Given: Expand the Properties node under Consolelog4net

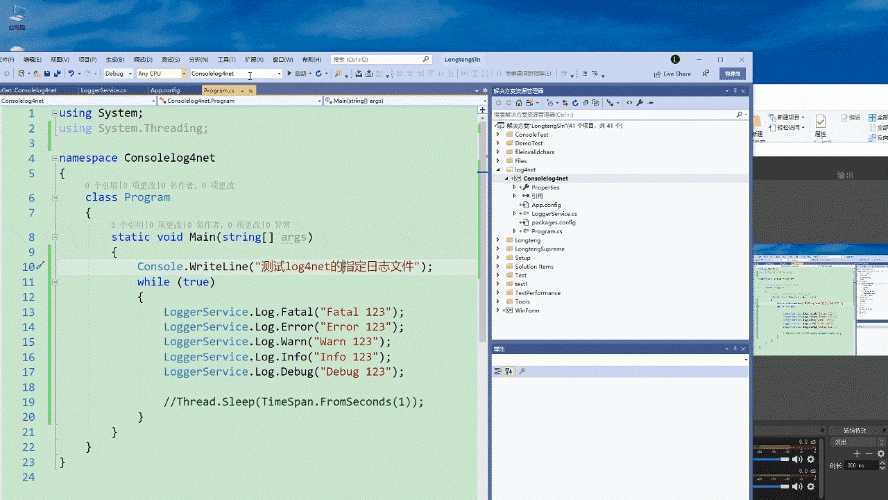Looking at the screenshot, I should [x=514, y=187].
